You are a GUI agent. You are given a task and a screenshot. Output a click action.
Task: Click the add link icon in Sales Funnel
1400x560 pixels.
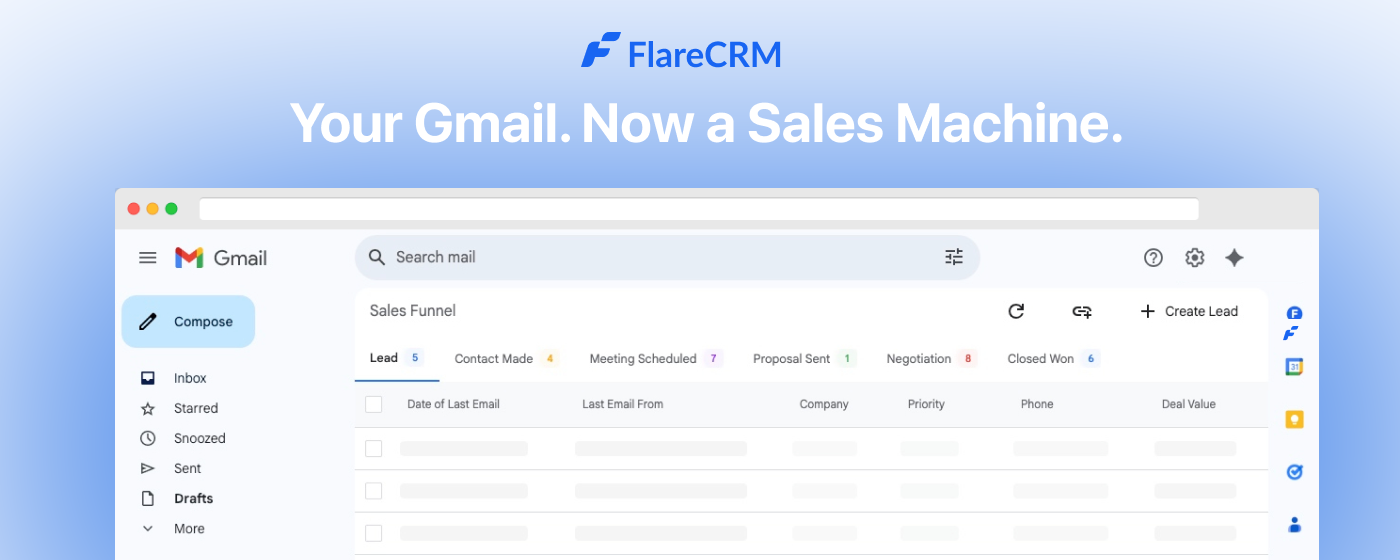(1082, 311)
